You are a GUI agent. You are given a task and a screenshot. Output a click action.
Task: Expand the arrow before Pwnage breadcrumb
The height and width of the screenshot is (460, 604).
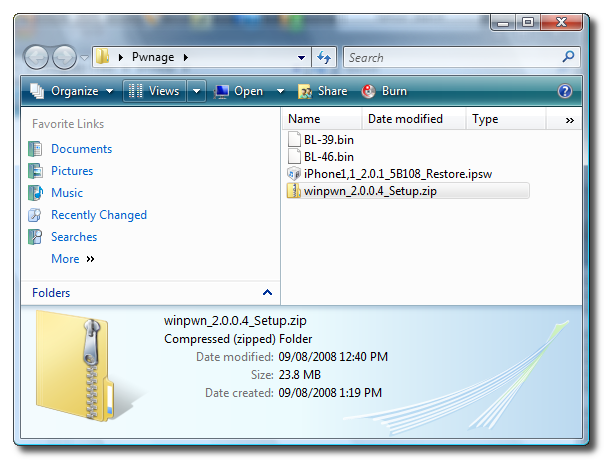pos(121,57)
